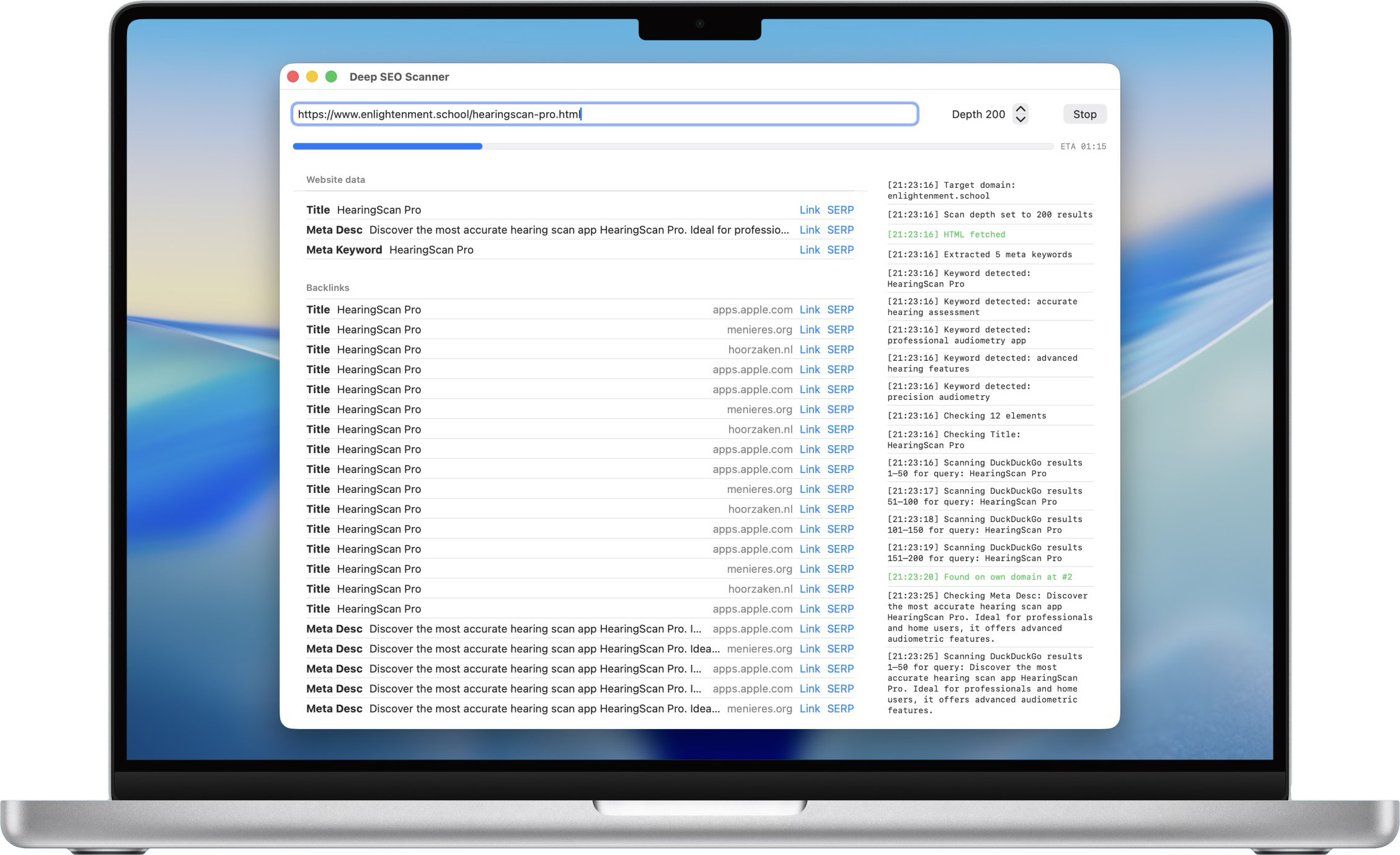The image size is (1400, 855).
Task: Open the Link for the first menieres.org backlink
Action: (810, 329)
